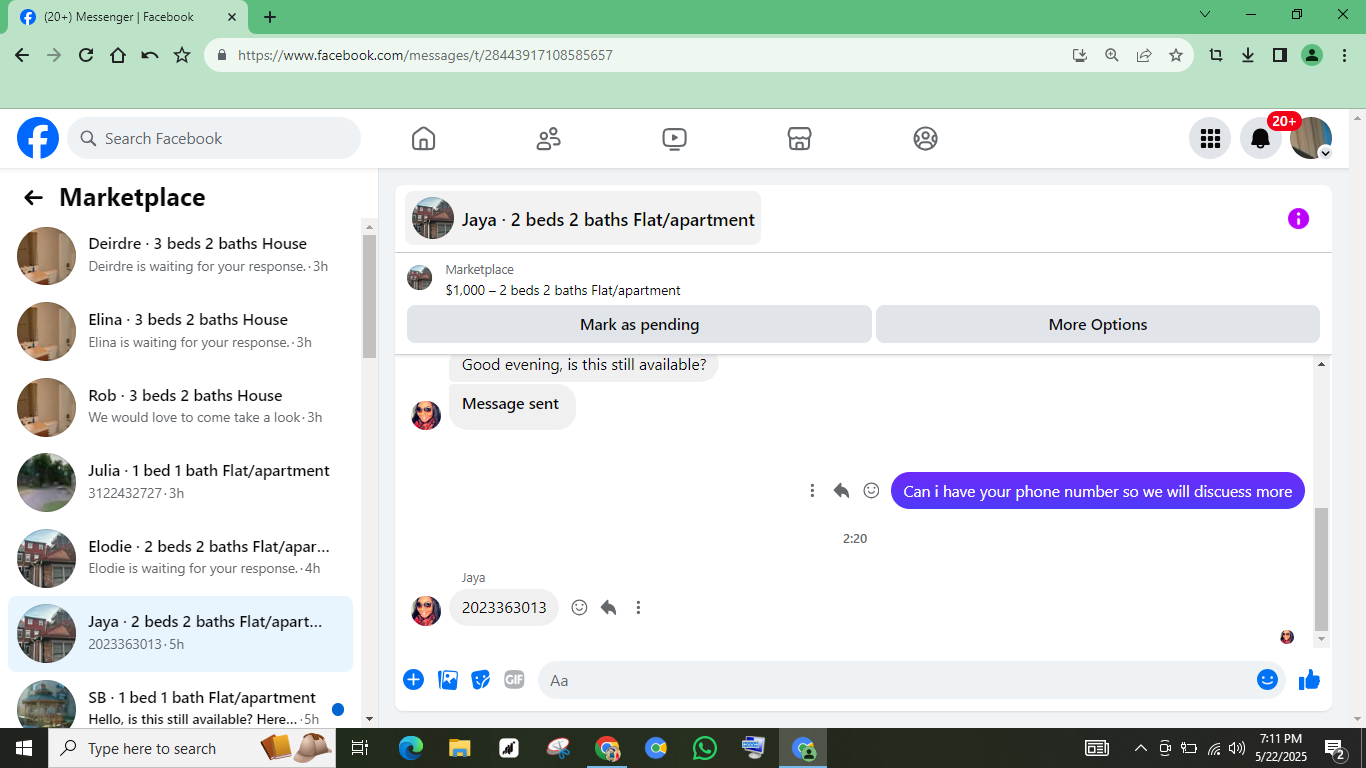The height and width of the screenshot is (768, 1366).
Task: Toggle the browser side panel
Action: coord(1280,55)
